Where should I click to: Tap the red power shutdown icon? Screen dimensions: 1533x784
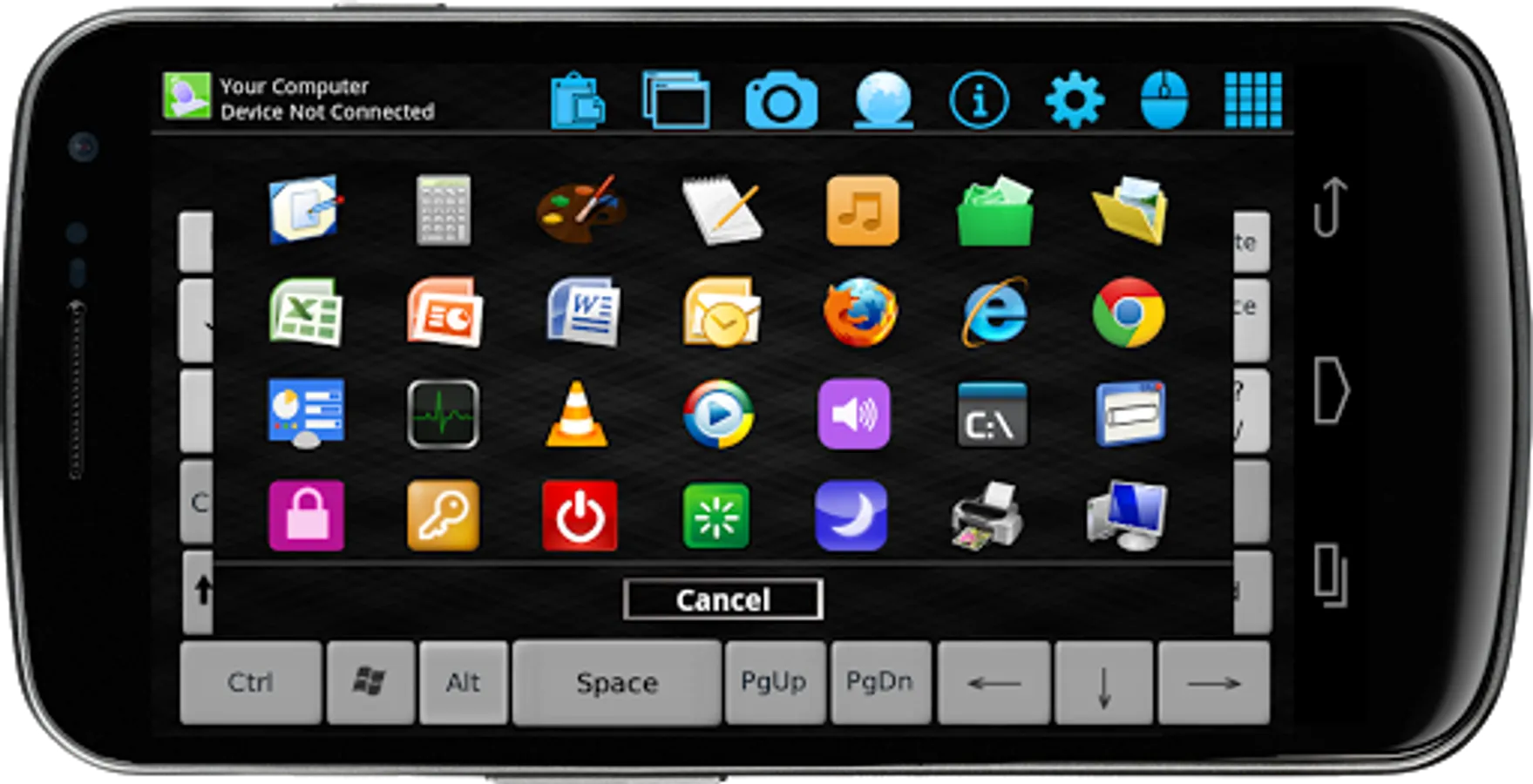coord(580,516)
